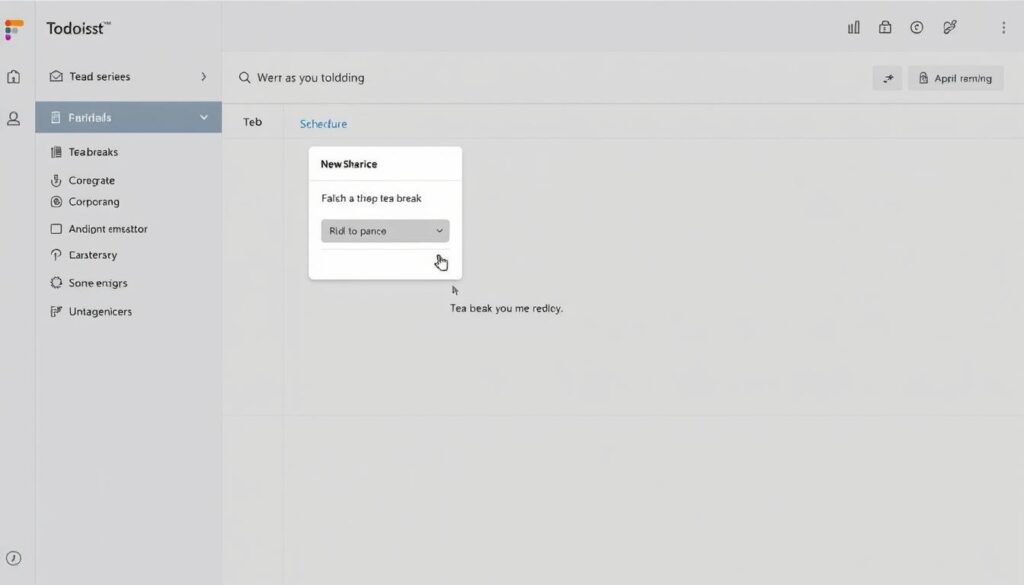Open the Rid to pance dropdown

point(385,231)
